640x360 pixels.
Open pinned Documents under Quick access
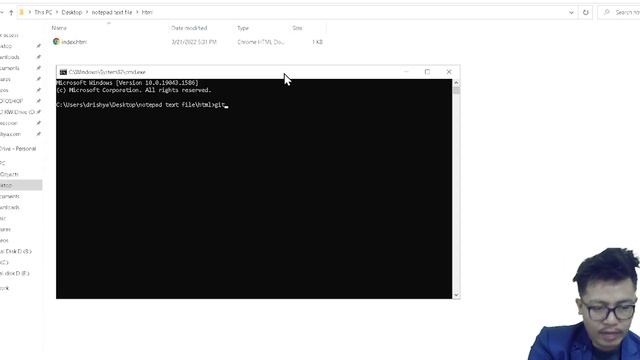pos(10,68)
